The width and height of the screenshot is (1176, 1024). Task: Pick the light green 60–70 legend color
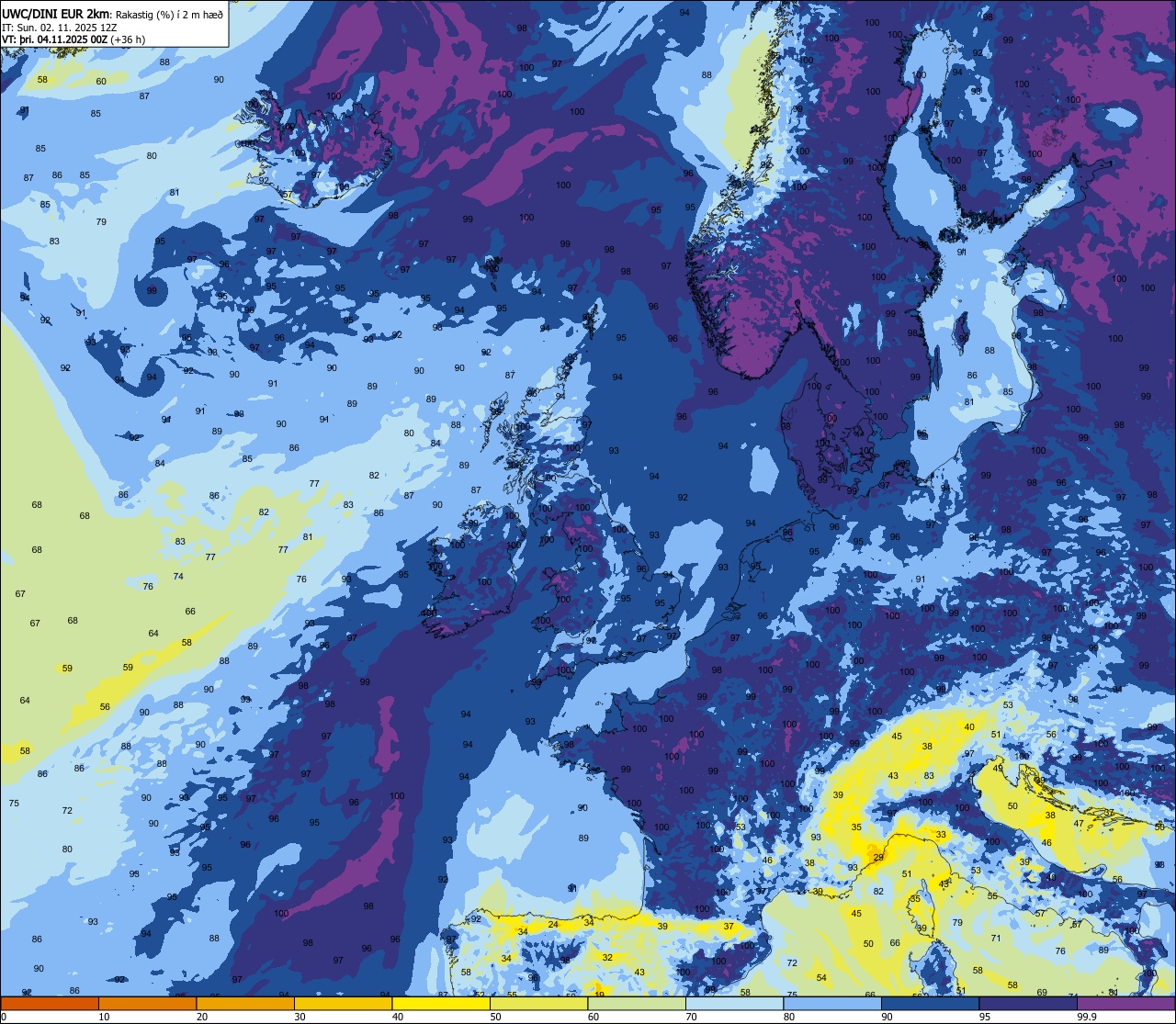tap(637, 1003)
